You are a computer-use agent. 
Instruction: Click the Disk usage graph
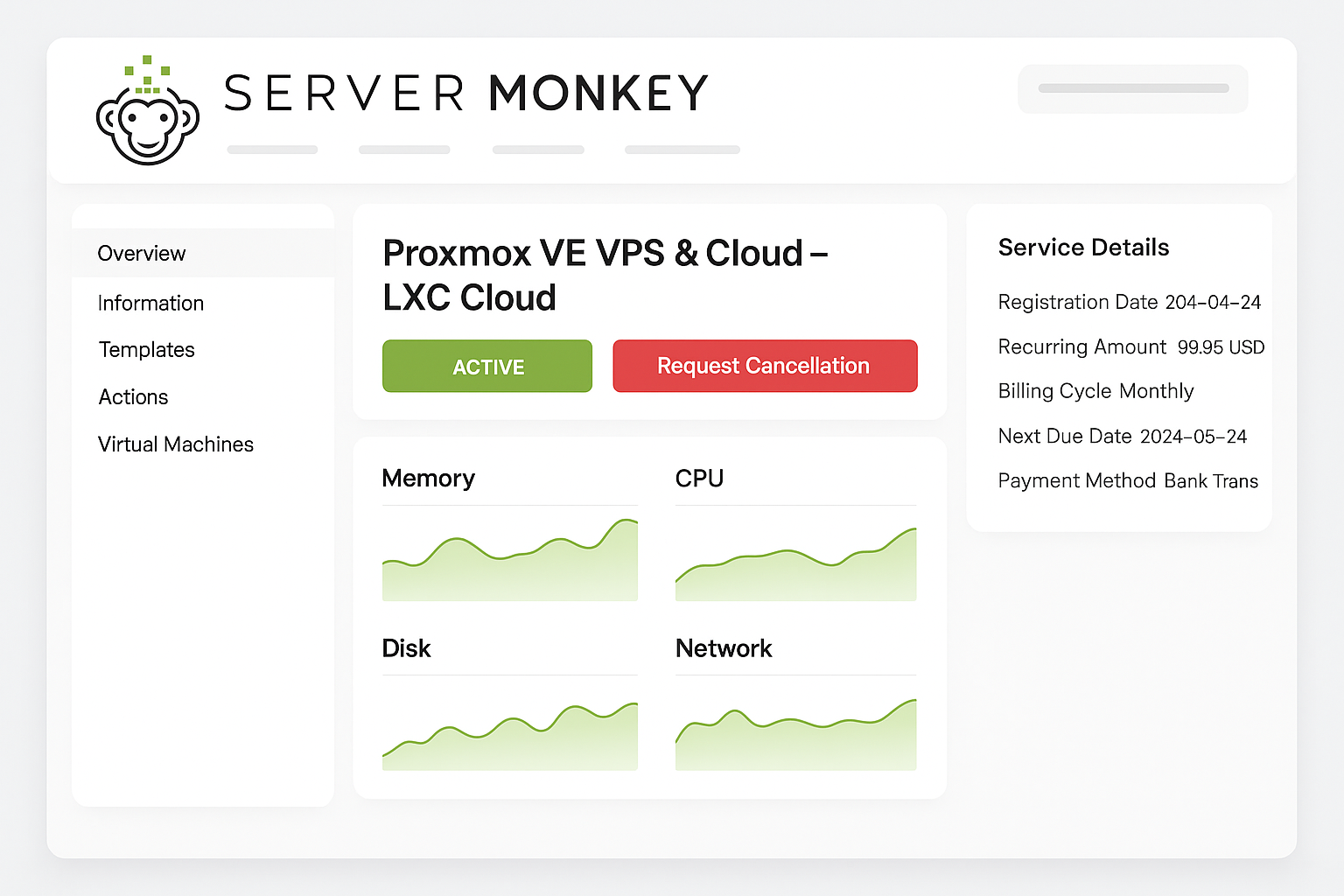click(510, 736)
